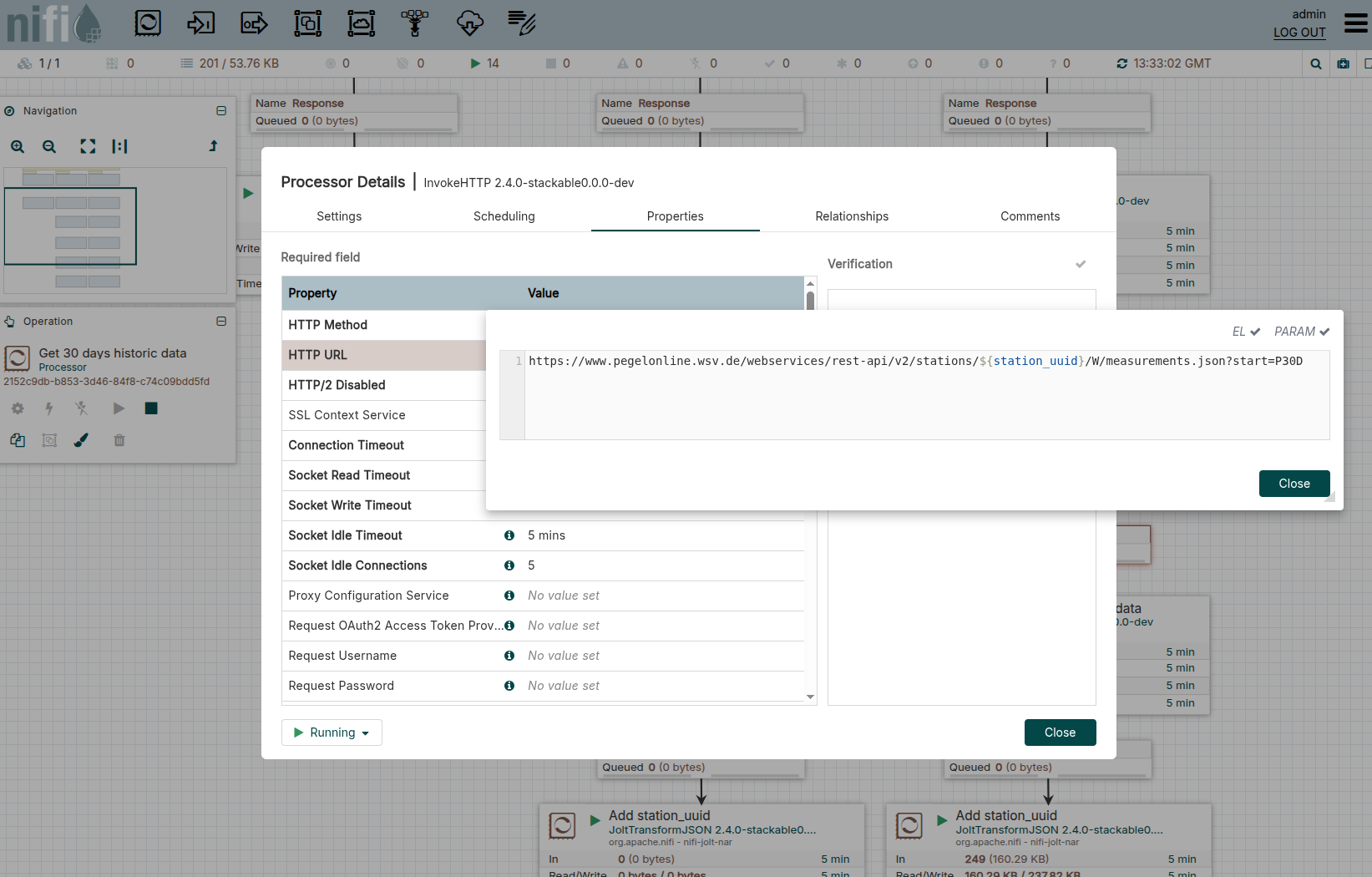Click the Template cloud toolbar icon

tap(469, 23)
